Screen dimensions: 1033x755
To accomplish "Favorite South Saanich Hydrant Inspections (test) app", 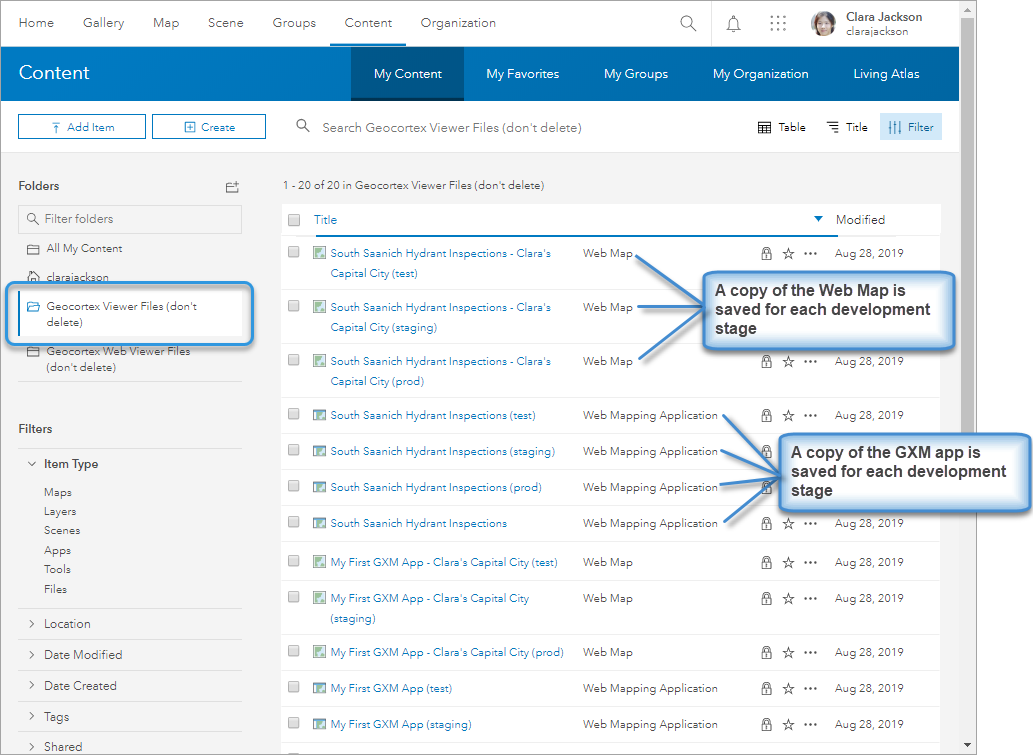I will tap(788, 416).
